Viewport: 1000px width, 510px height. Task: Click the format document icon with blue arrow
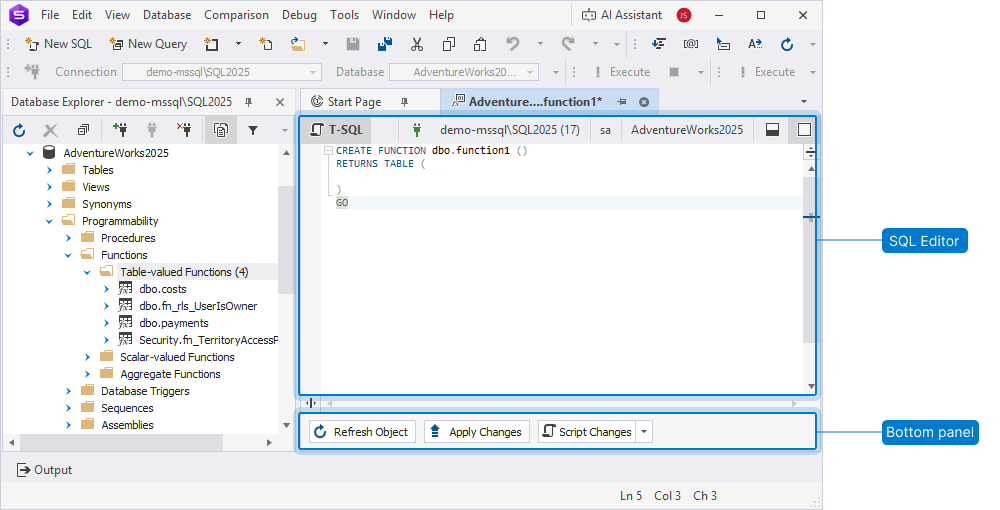click(x=659, y=44)
